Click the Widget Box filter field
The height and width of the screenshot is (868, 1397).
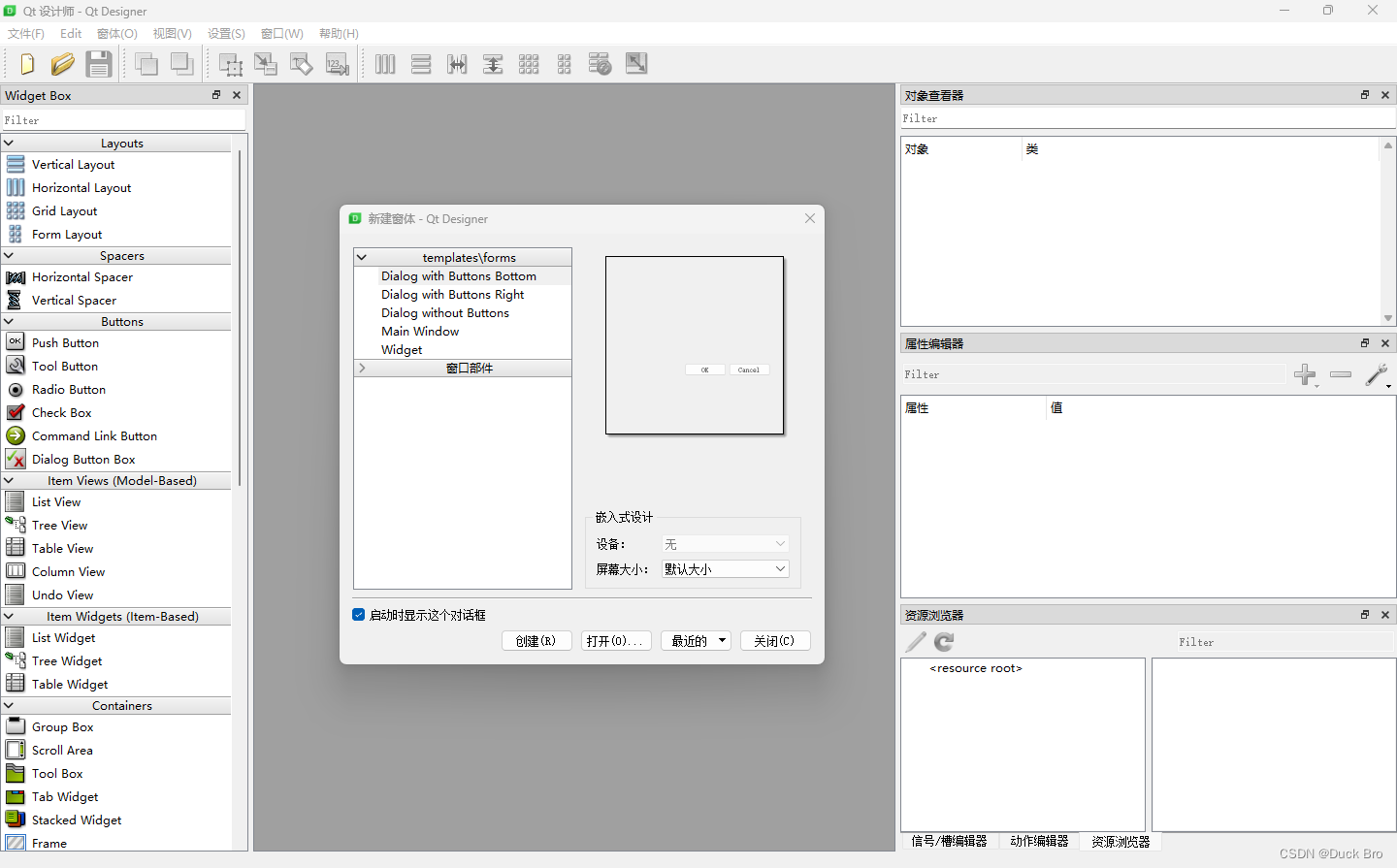tap(123, 120)
